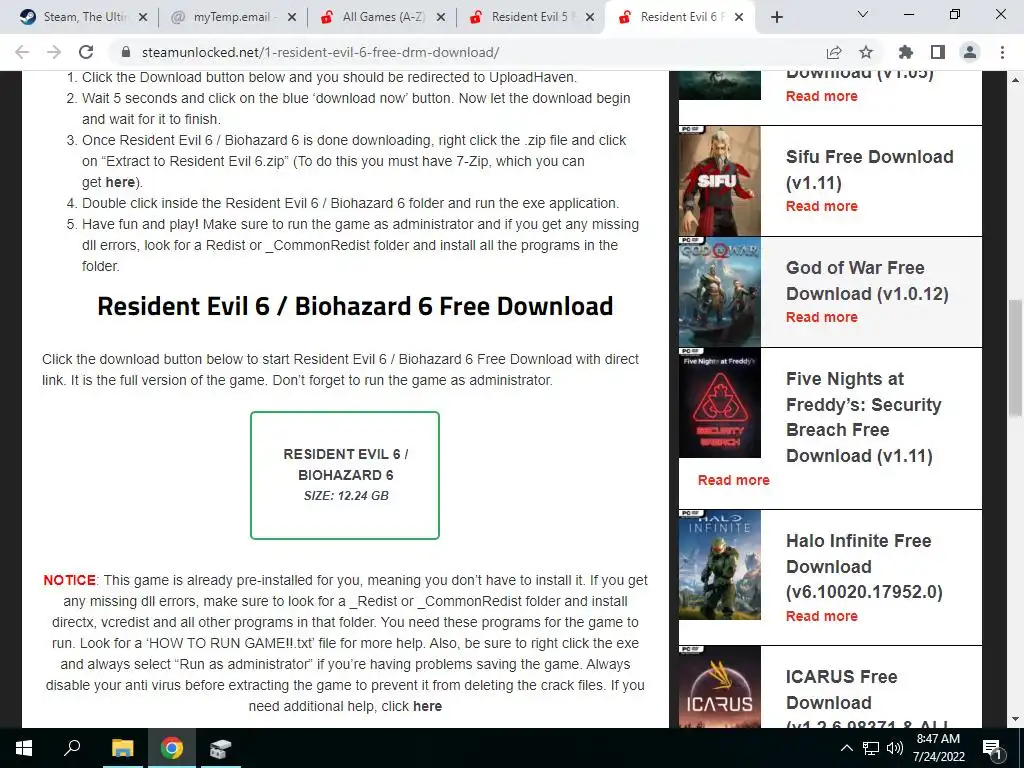Click the Sifu cover thumbnail
1024x768 pixels.
(x=720, y=181)
